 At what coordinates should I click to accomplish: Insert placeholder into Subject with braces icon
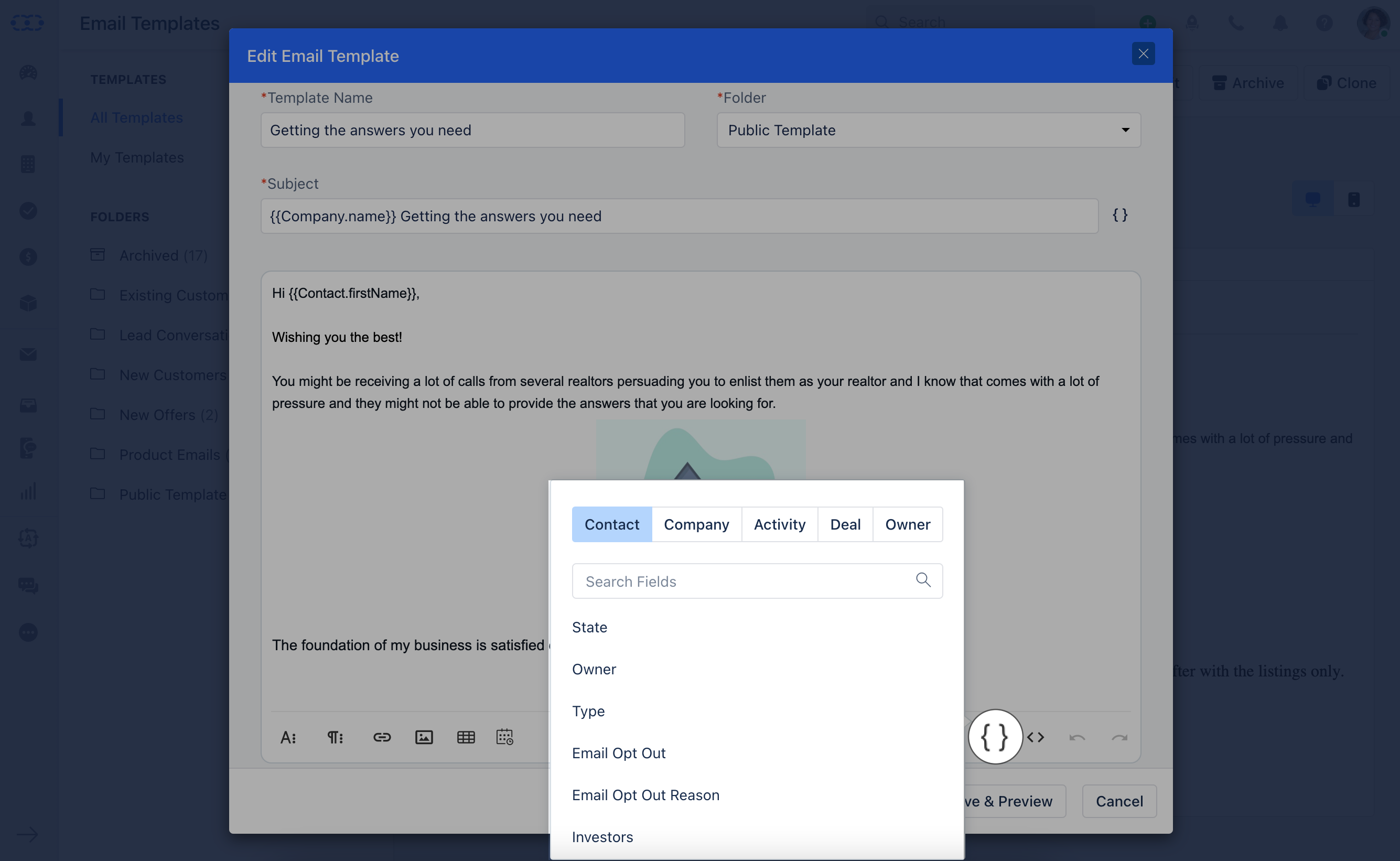1120,215
